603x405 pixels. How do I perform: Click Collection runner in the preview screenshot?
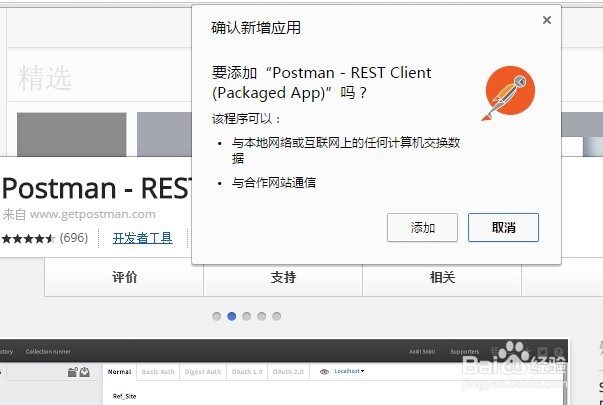pos(48,352)
